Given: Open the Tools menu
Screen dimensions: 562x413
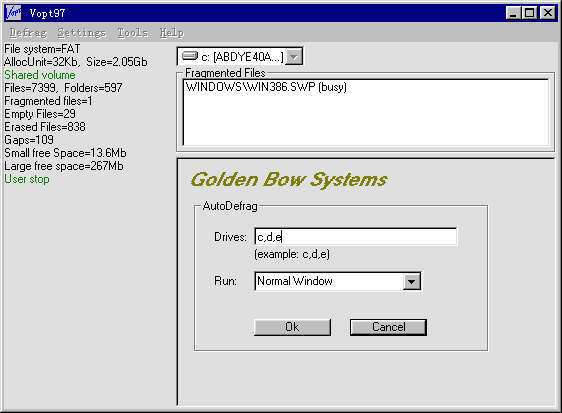Looking at the screenshot, I should [x=133, y=33].
